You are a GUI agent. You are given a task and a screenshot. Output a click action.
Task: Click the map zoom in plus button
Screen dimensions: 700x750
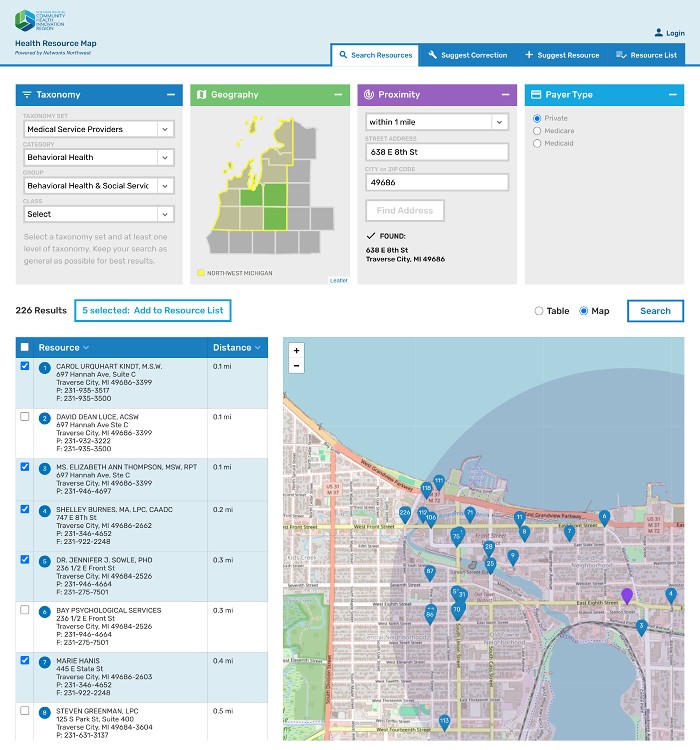(x=296, y=352)
